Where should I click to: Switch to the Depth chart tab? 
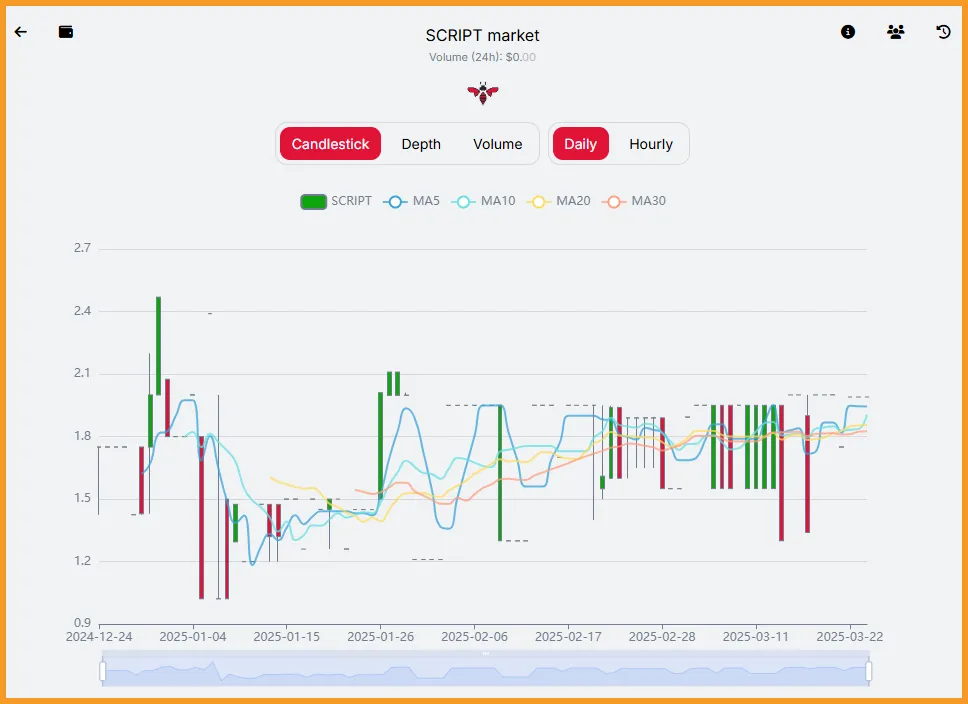(x=421, y=144)
